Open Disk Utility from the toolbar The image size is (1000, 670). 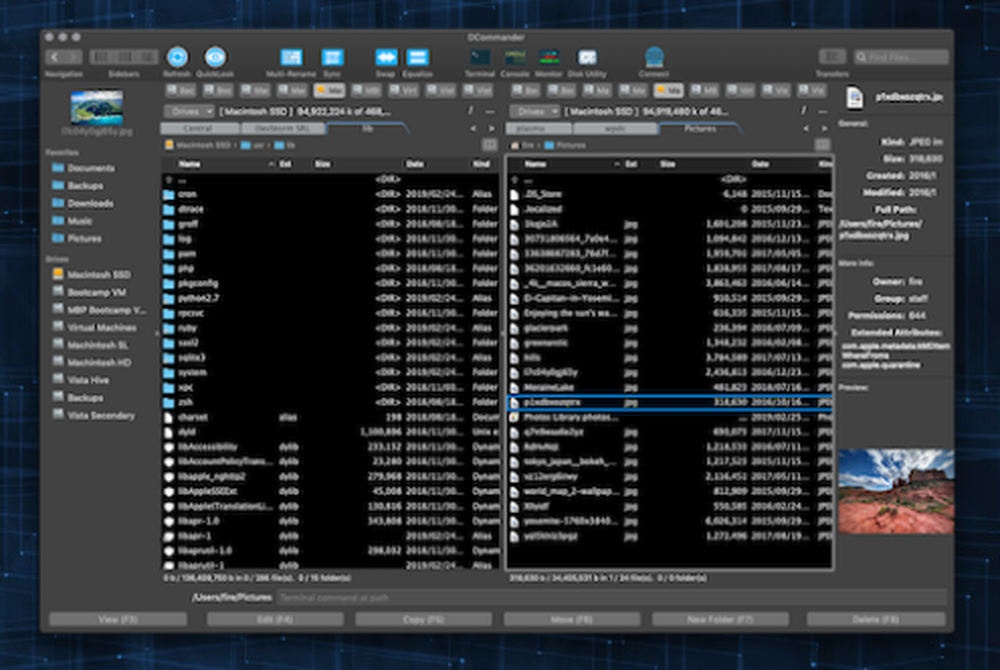587,58
